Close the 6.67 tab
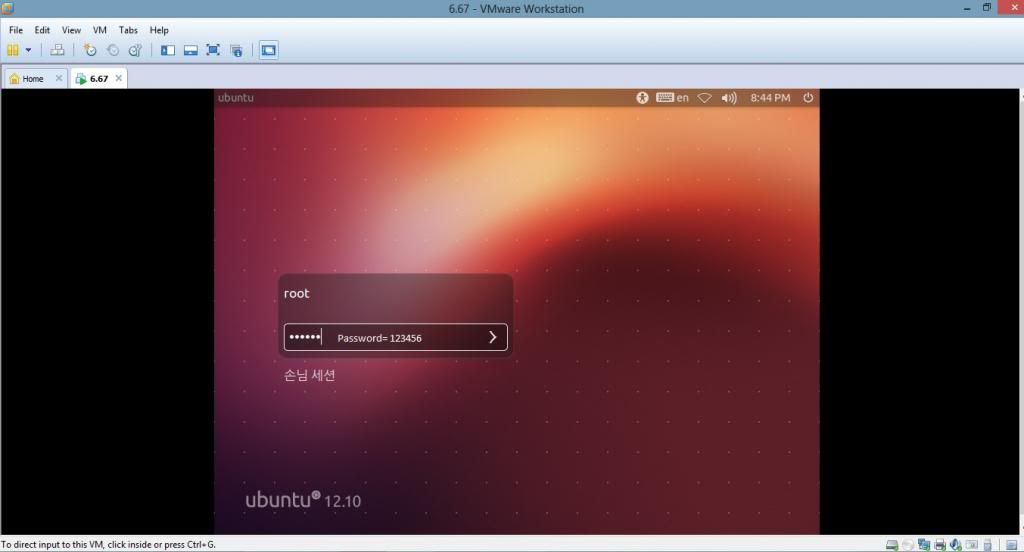Image resolution: width=1024 pixels, height=552 pixels. tap(118, 78)
